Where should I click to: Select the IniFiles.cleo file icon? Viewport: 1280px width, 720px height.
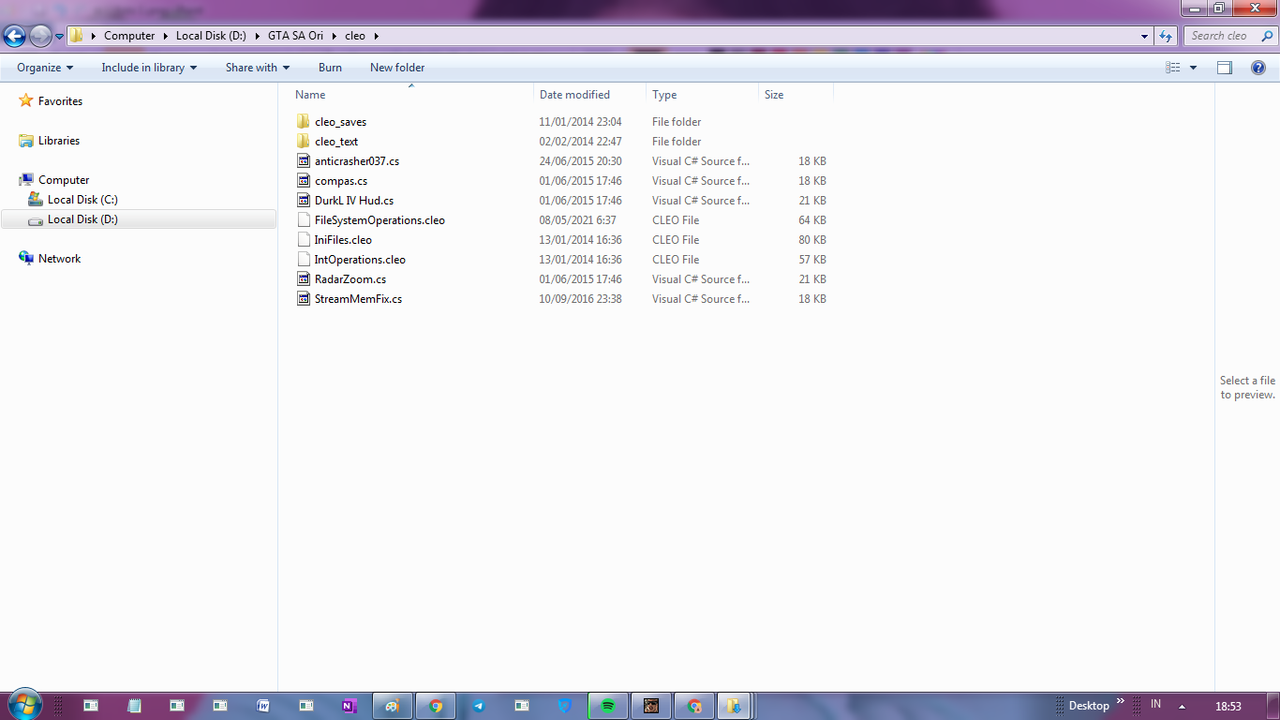click(304, 240)
